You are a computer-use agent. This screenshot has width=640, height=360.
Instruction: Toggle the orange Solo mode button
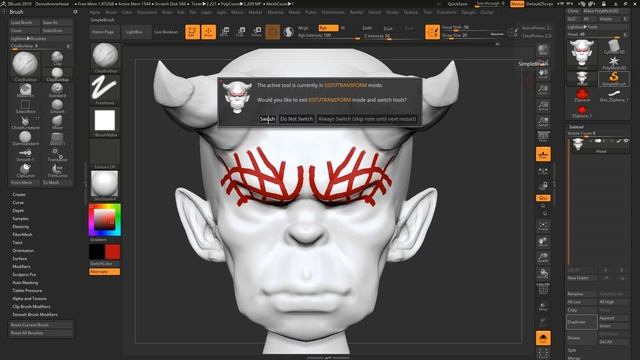[x=543, y=338]
